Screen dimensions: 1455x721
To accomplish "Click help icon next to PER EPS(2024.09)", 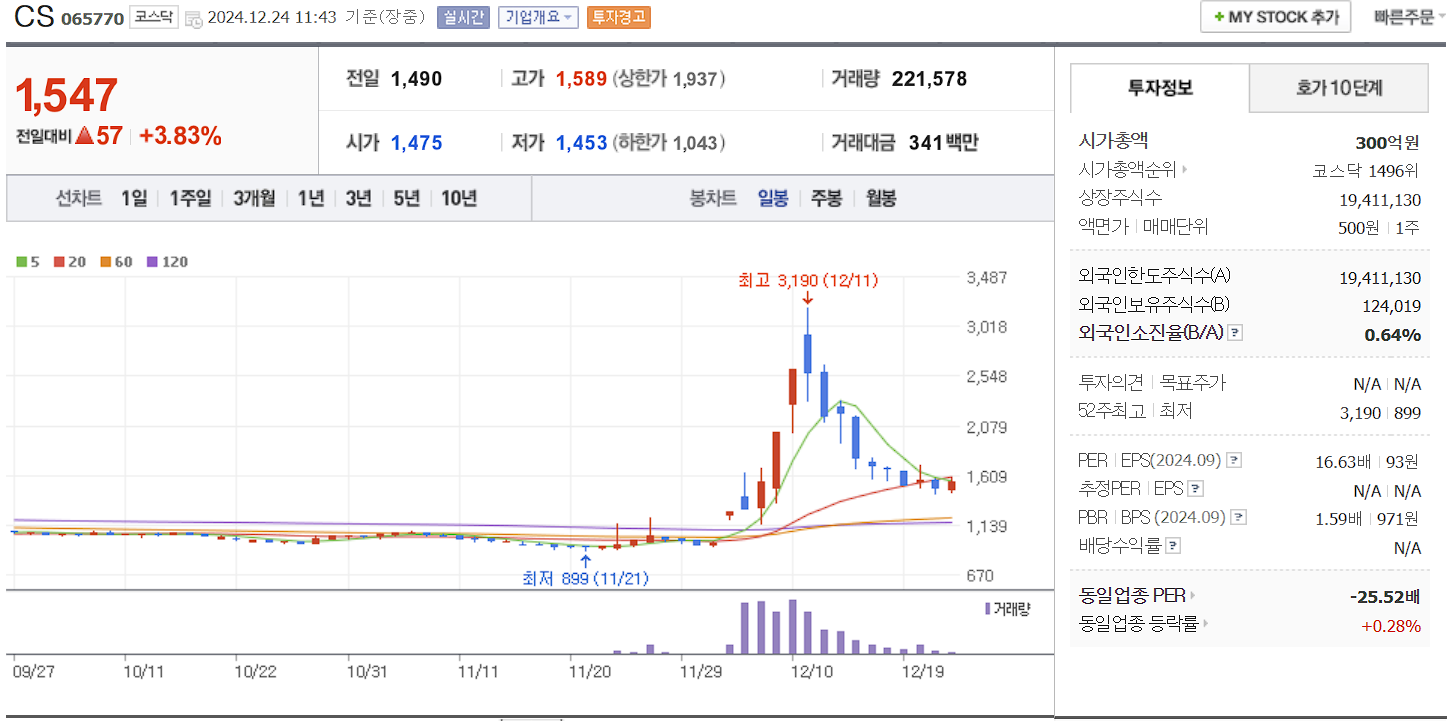I will pos(1234,461).
